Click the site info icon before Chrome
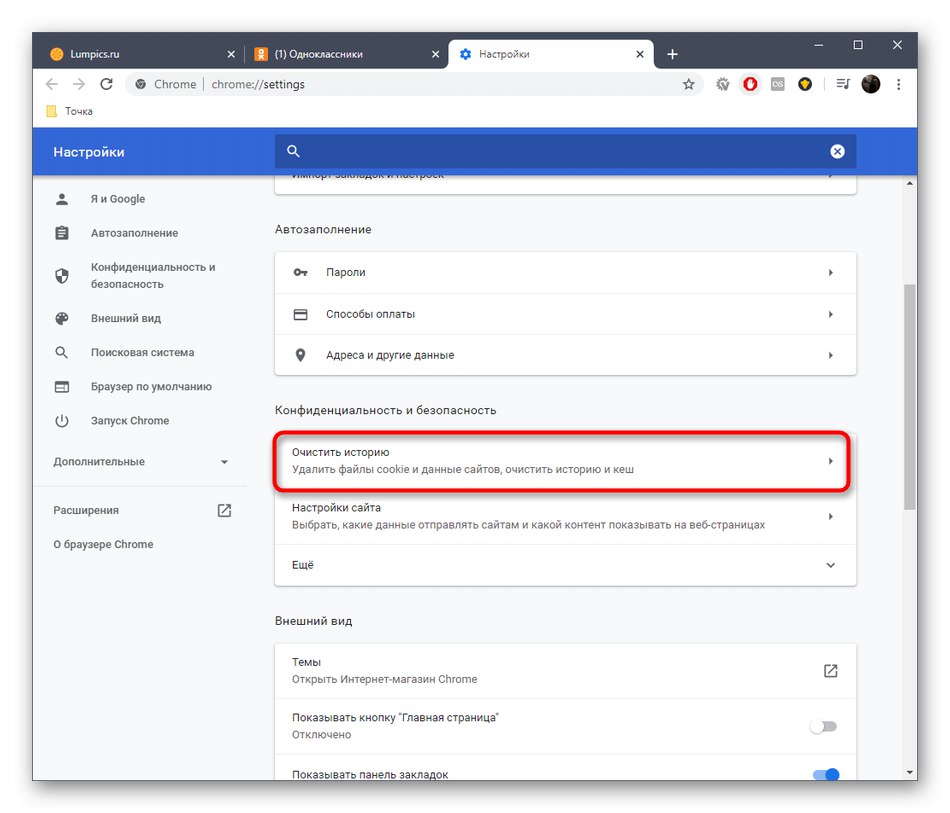950x813 pixels. click(141, 84)
